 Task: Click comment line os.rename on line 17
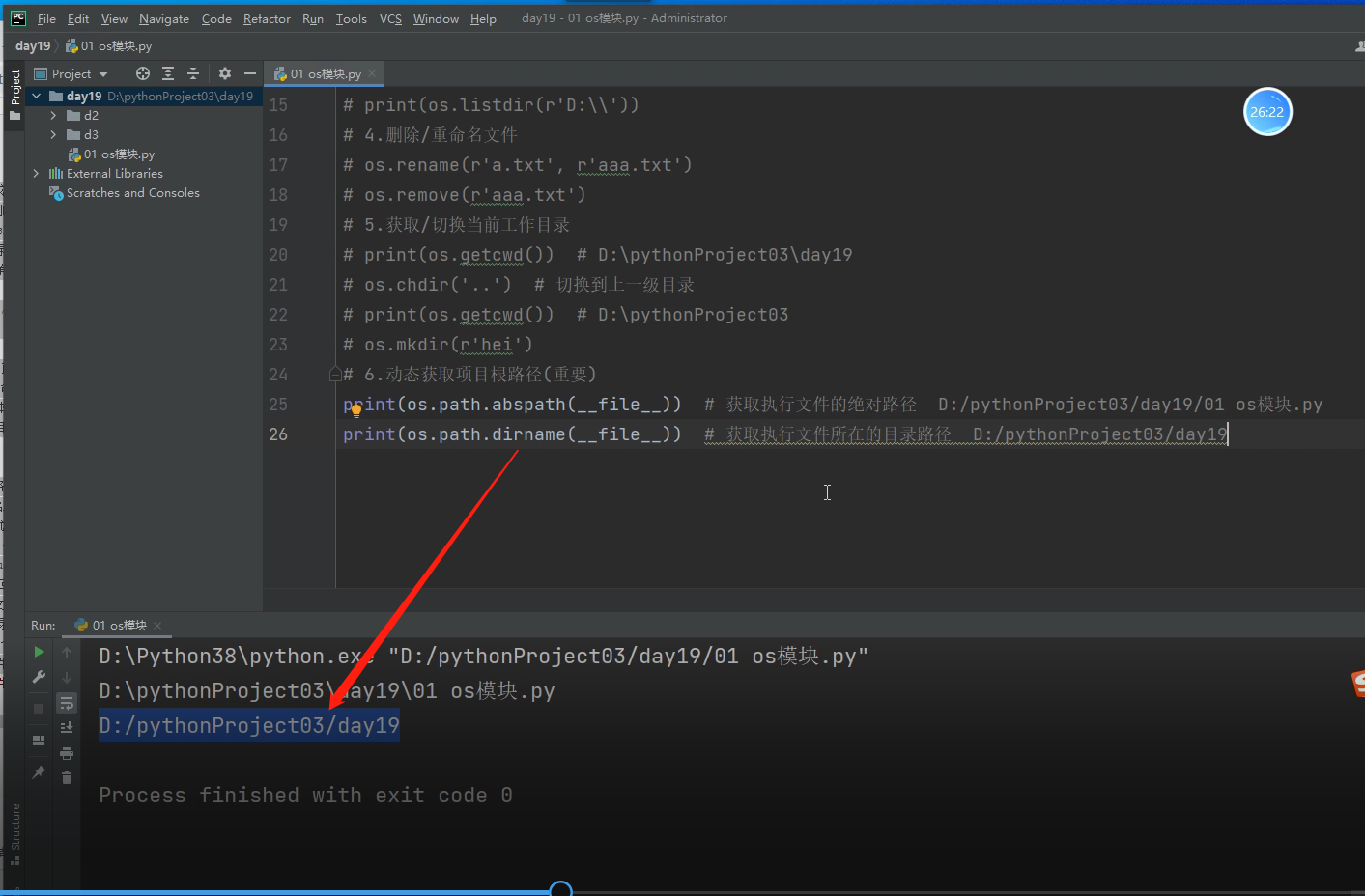518,165
